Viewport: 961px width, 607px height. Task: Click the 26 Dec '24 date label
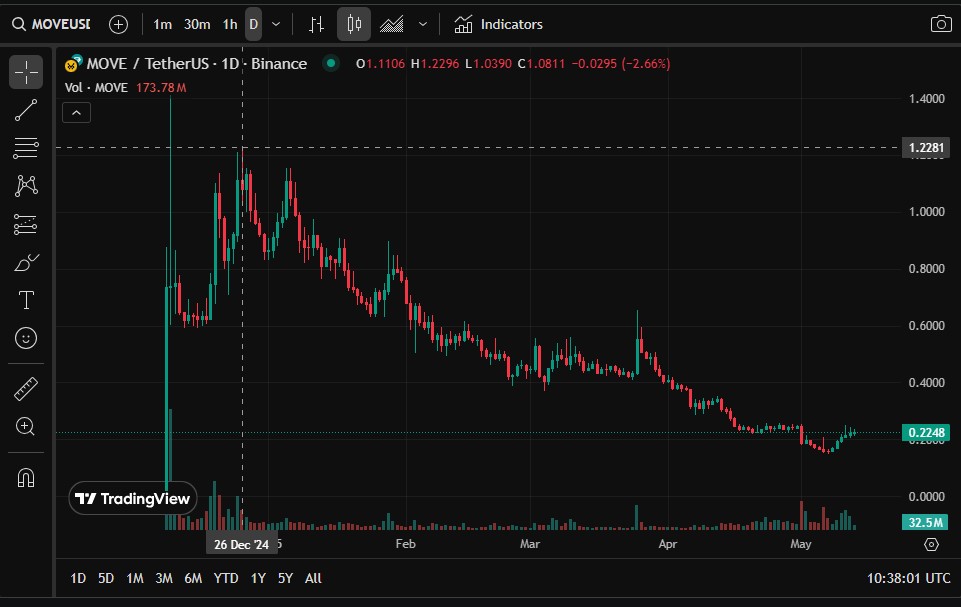[x=241, y=544]
